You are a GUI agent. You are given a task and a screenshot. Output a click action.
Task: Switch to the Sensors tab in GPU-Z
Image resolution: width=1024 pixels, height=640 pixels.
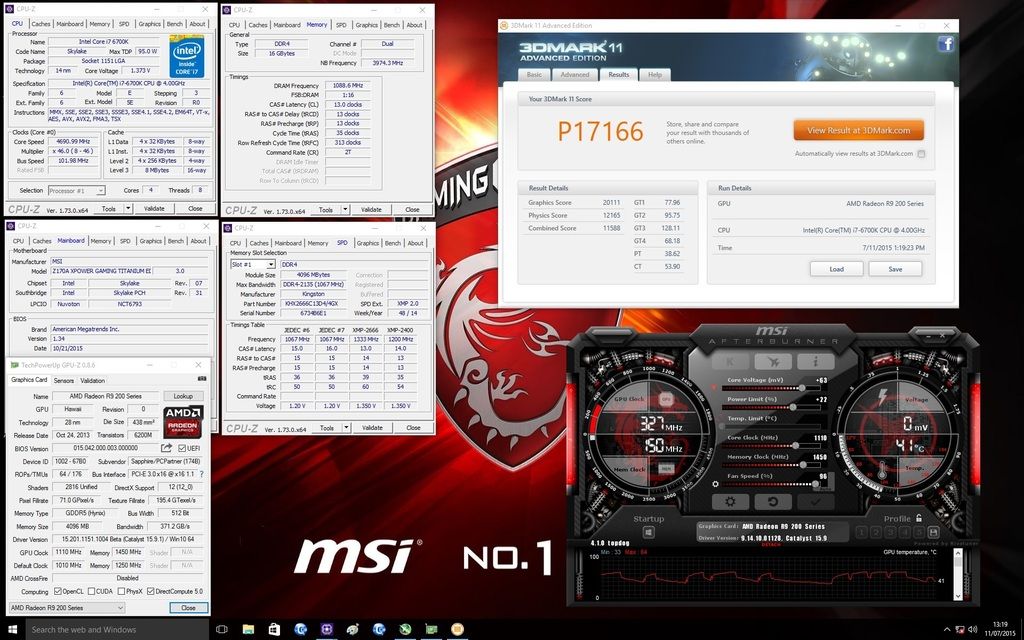(63, 380)
